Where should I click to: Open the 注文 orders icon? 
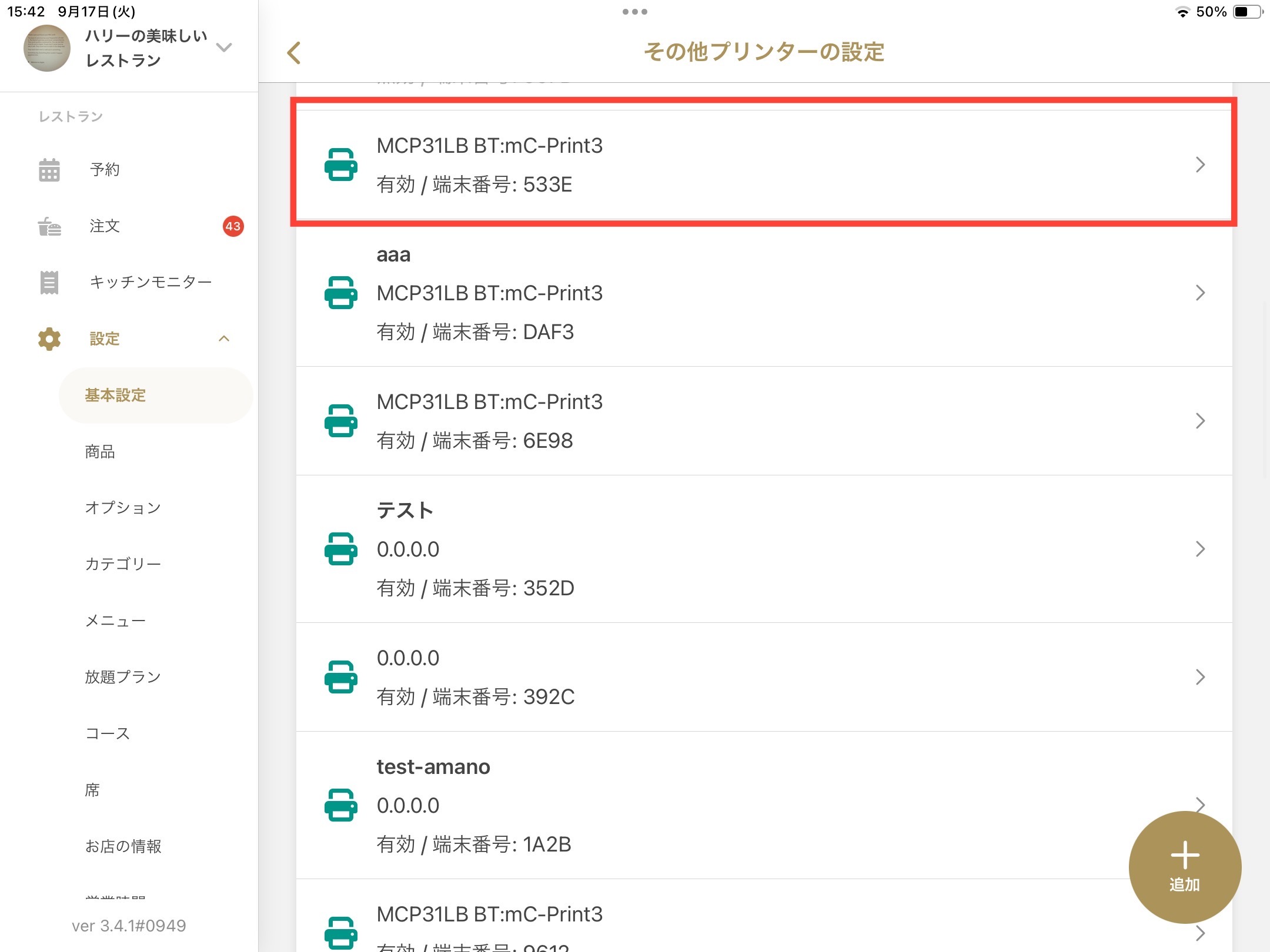click(x=49, y=226)
